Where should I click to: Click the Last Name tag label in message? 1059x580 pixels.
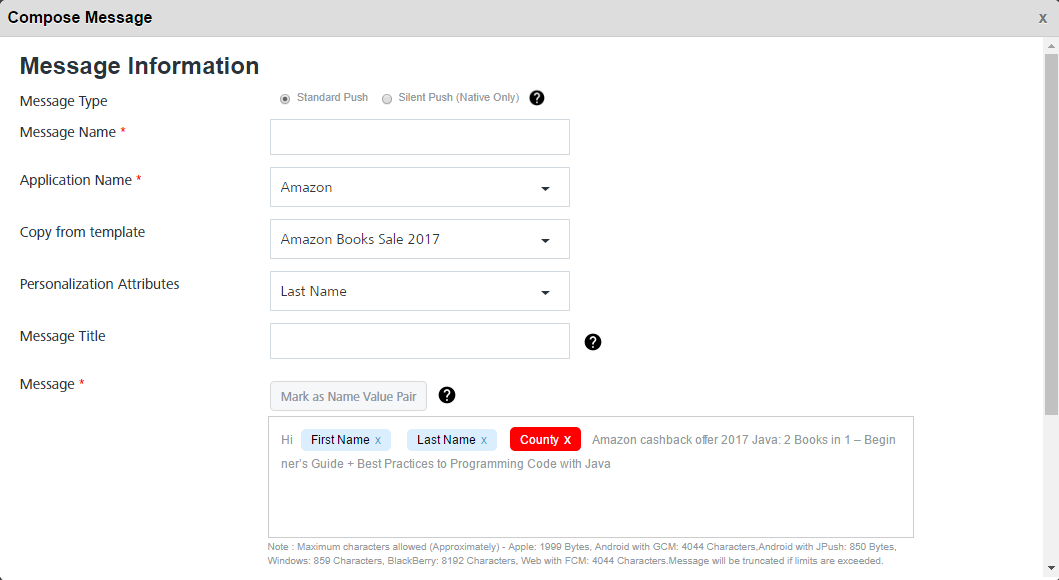[446, 440]
